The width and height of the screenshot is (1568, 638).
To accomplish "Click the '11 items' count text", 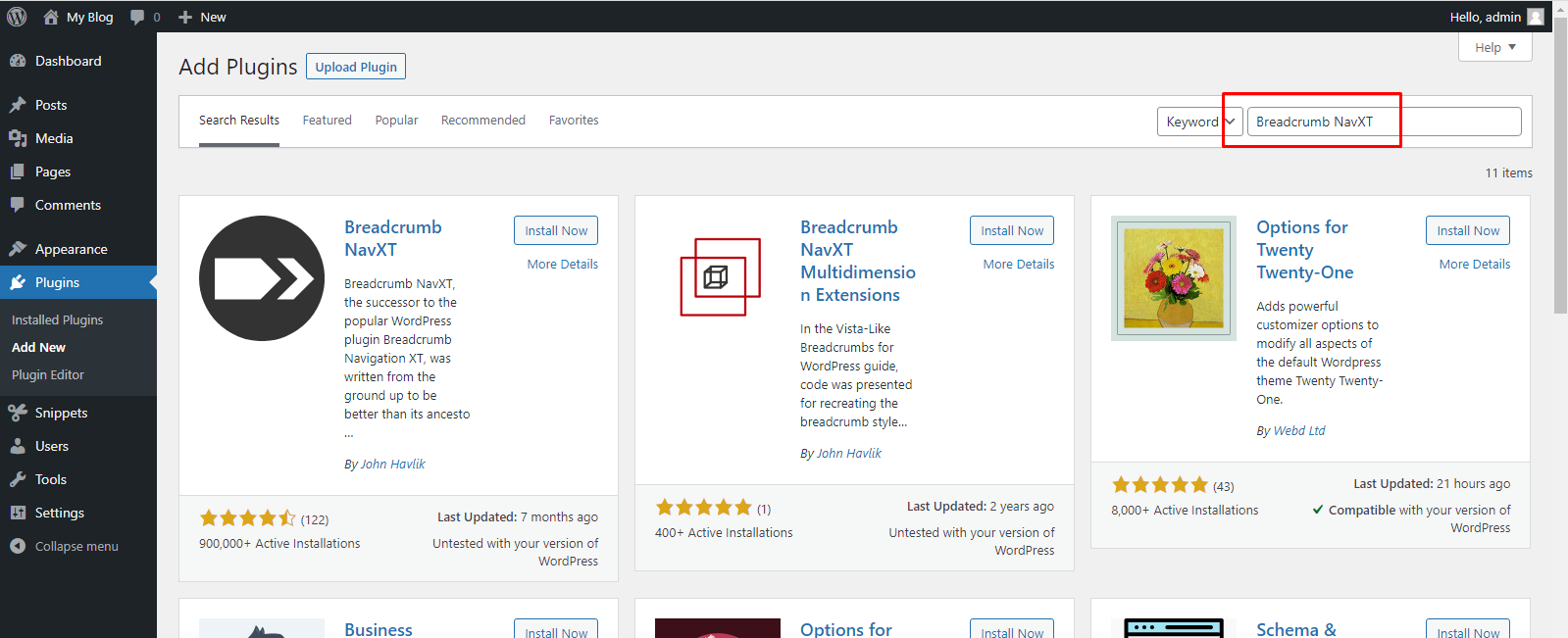I will [1508, 172].
